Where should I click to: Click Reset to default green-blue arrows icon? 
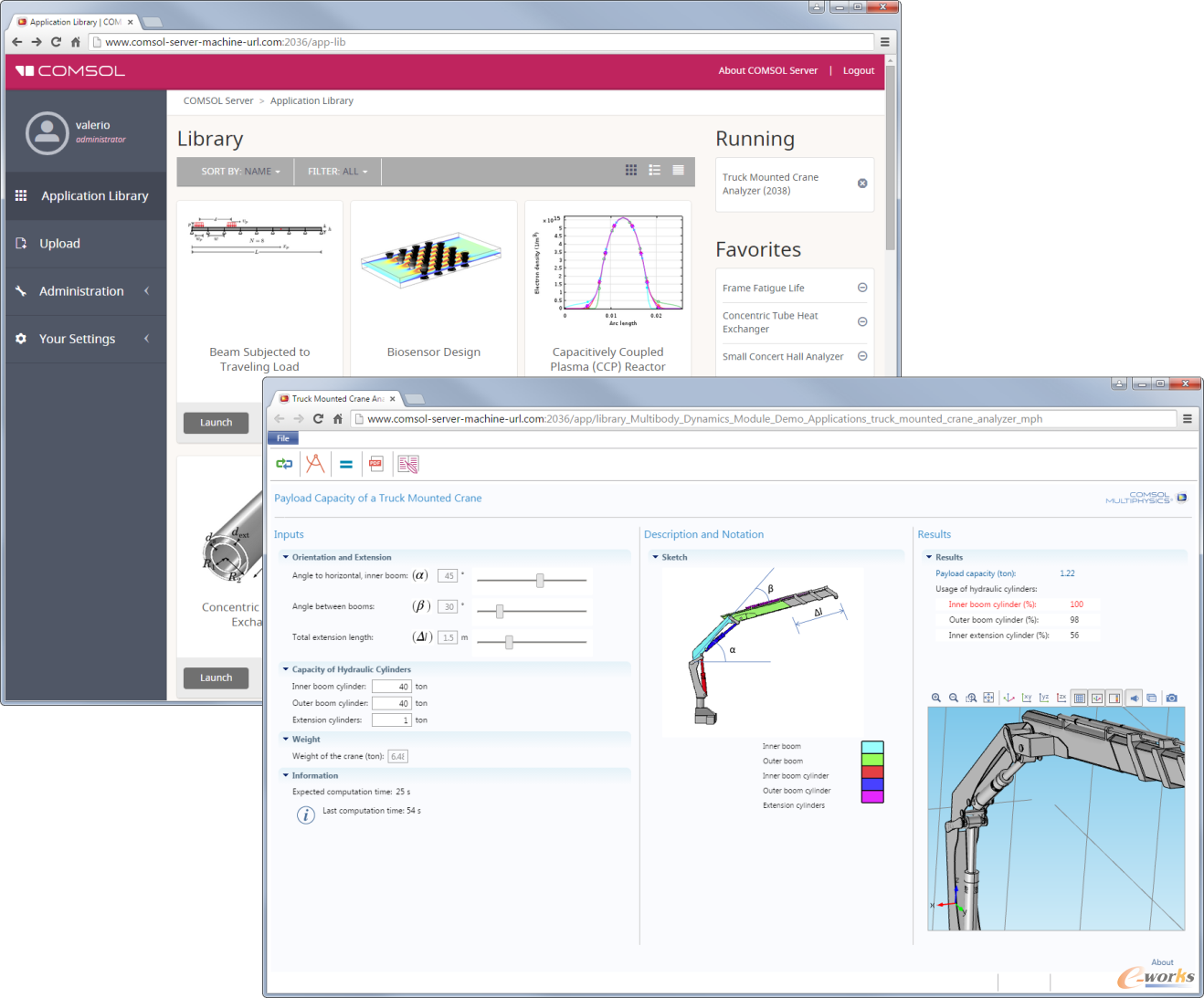coord(284,464)
